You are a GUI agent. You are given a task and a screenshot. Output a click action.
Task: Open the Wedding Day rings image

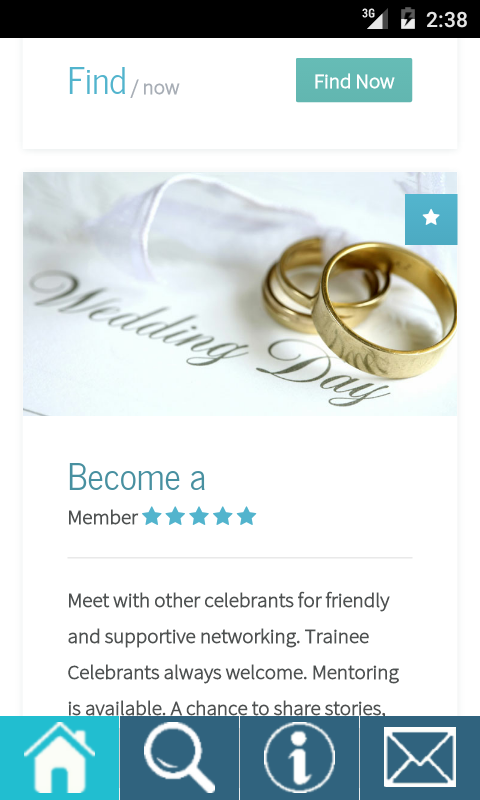tap(240, 294)
